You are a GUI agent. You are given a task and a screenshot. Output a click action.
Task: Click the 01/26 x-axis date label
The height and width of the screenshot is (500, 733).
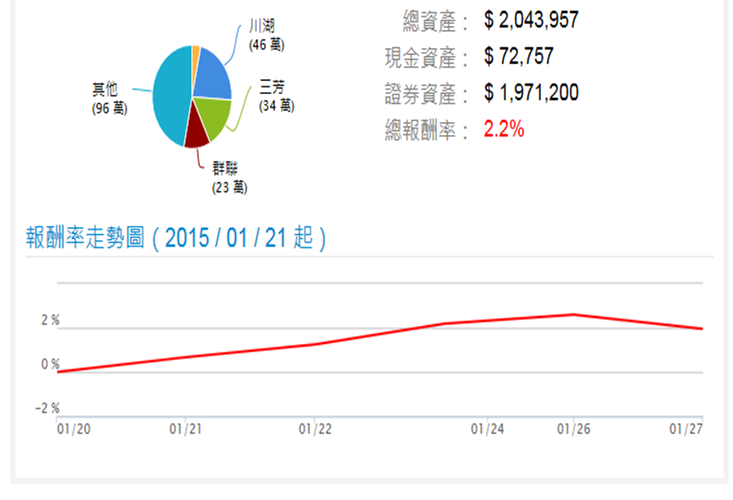pos(574,429)
